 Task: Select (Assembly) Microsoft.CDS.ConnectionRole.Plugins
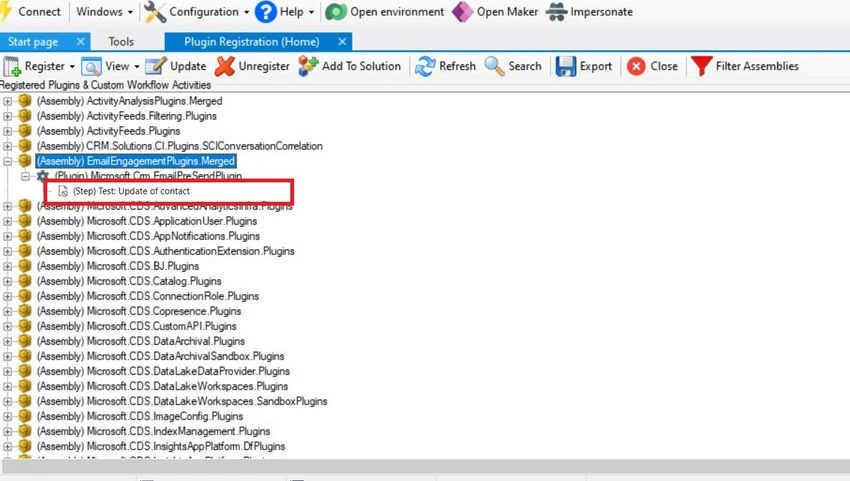tap(147, 296)
